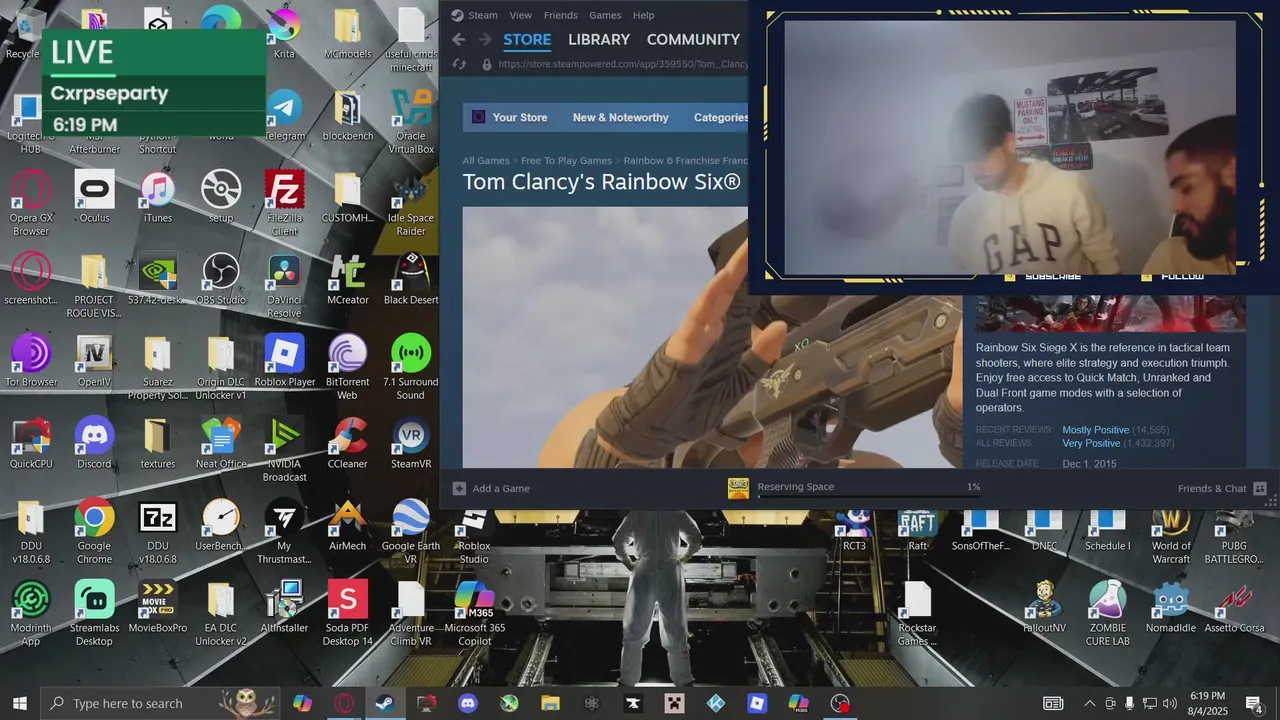Image resolution: width=1280 pixels, height=720 pixels.
Task: Switch to the COMMUNITY tab in Steam
Action: point(693,39)
